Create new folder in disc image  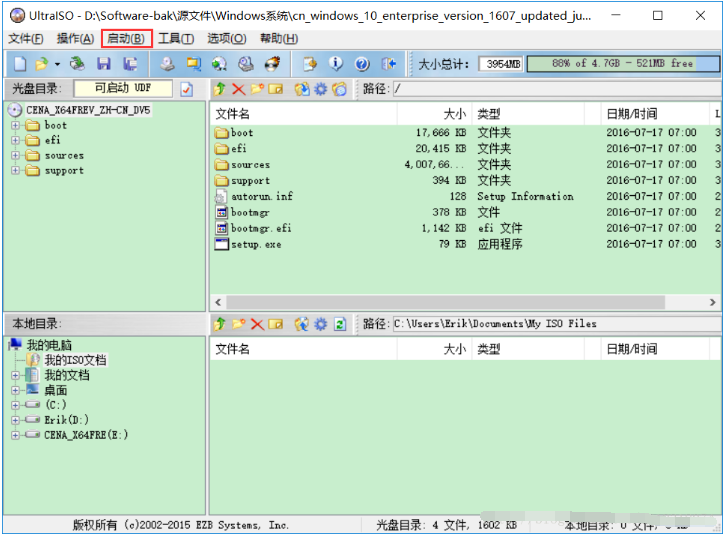click(257, 89)
